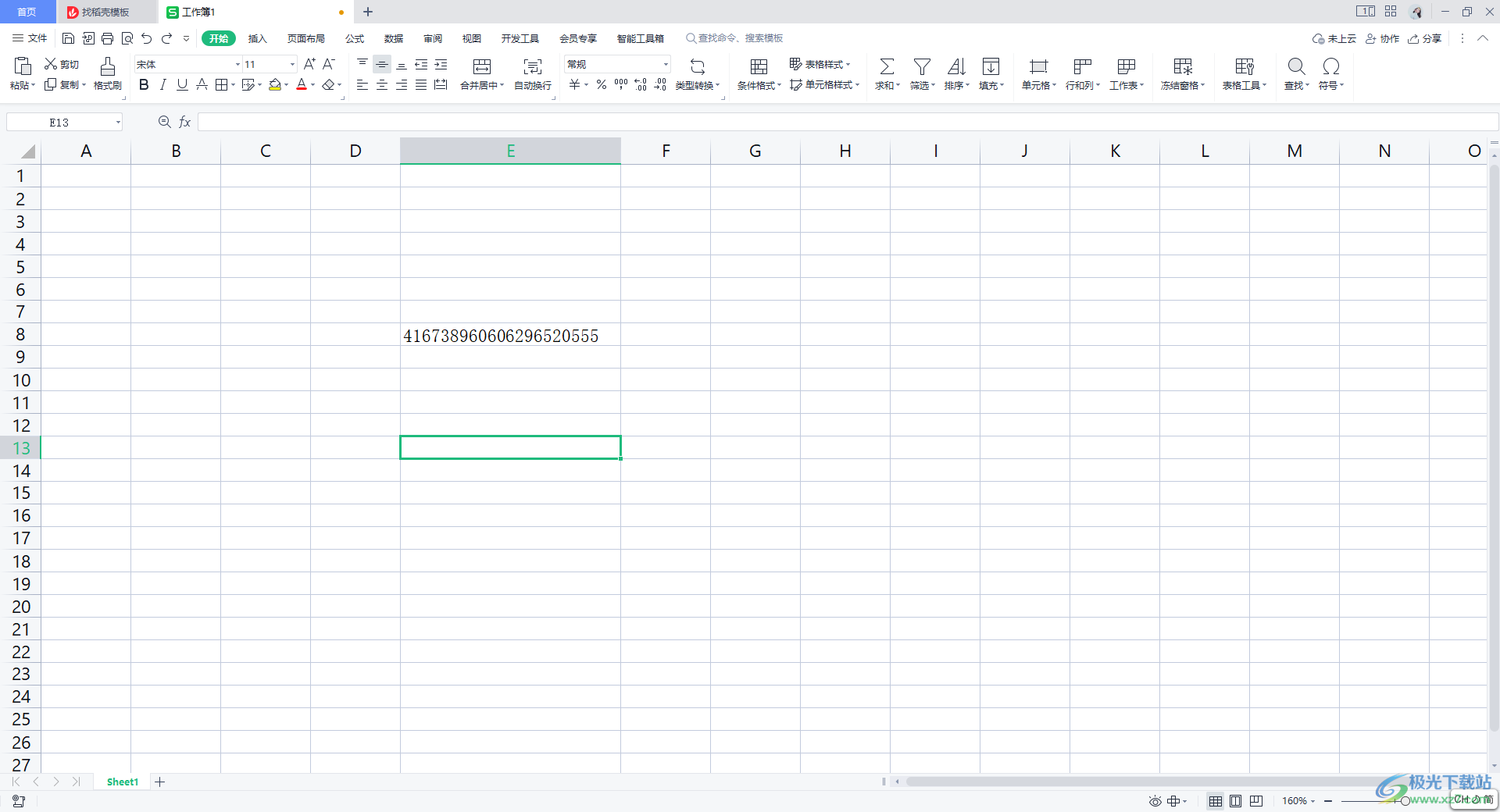The width and height of the screenshot is (1500, 812).
Task: Open the AutoSum sigma tool
Action: coord(887,66)
